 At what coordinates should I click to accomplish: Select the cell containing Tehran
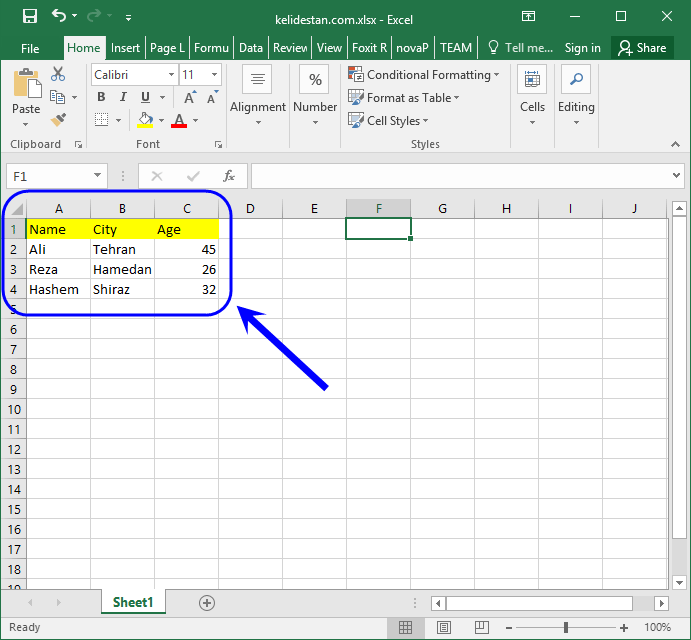123,249
